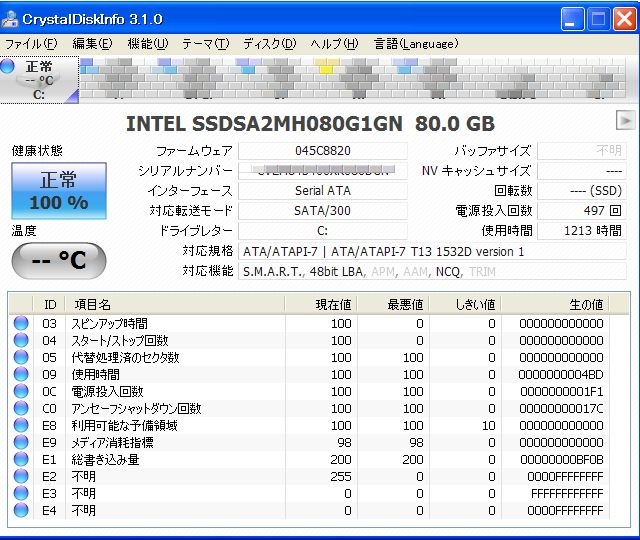Click status icon of row C0 アンセーフシャットダウン回数

coord(21,408)
